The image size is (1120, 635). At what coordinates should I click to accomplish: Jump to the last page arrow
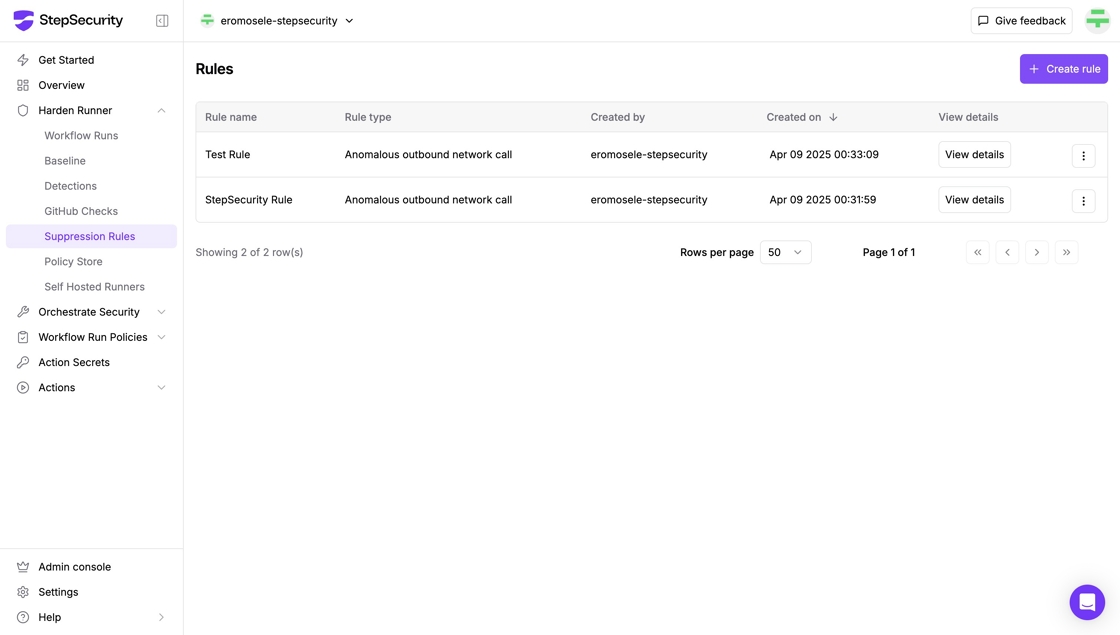1066,252
